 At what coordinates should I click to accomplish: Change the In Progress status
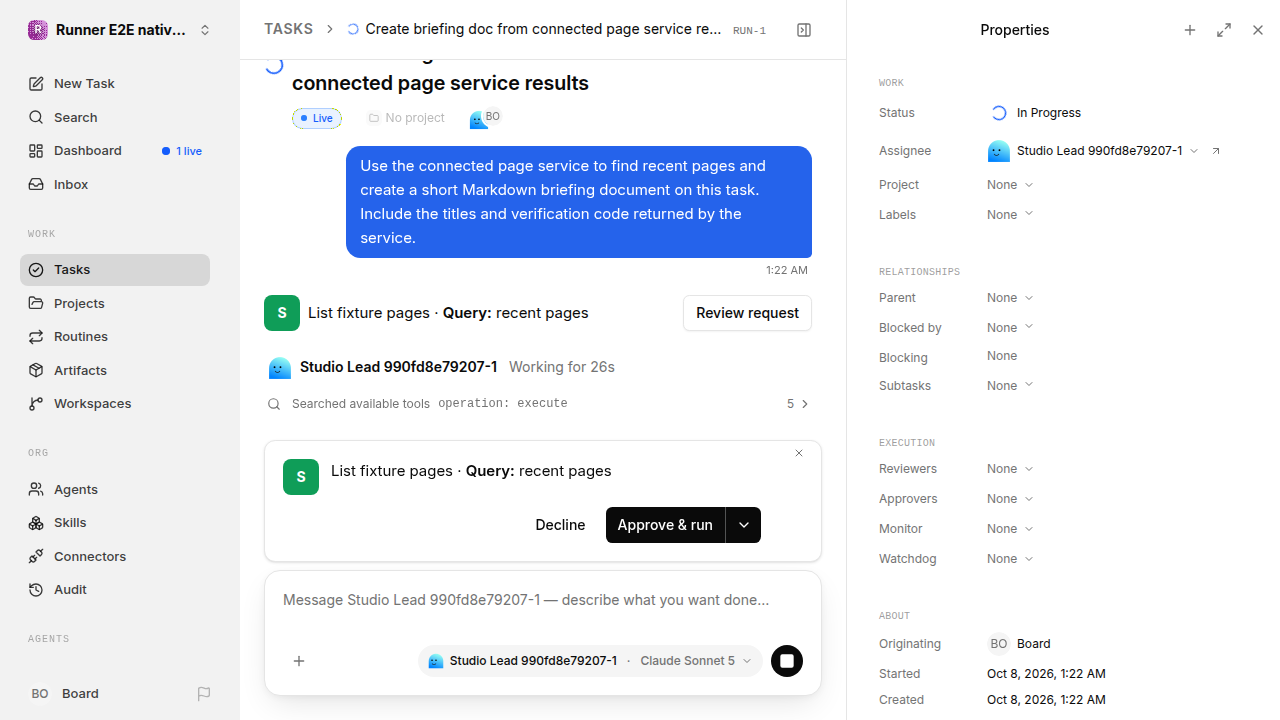pos(1035,113)
